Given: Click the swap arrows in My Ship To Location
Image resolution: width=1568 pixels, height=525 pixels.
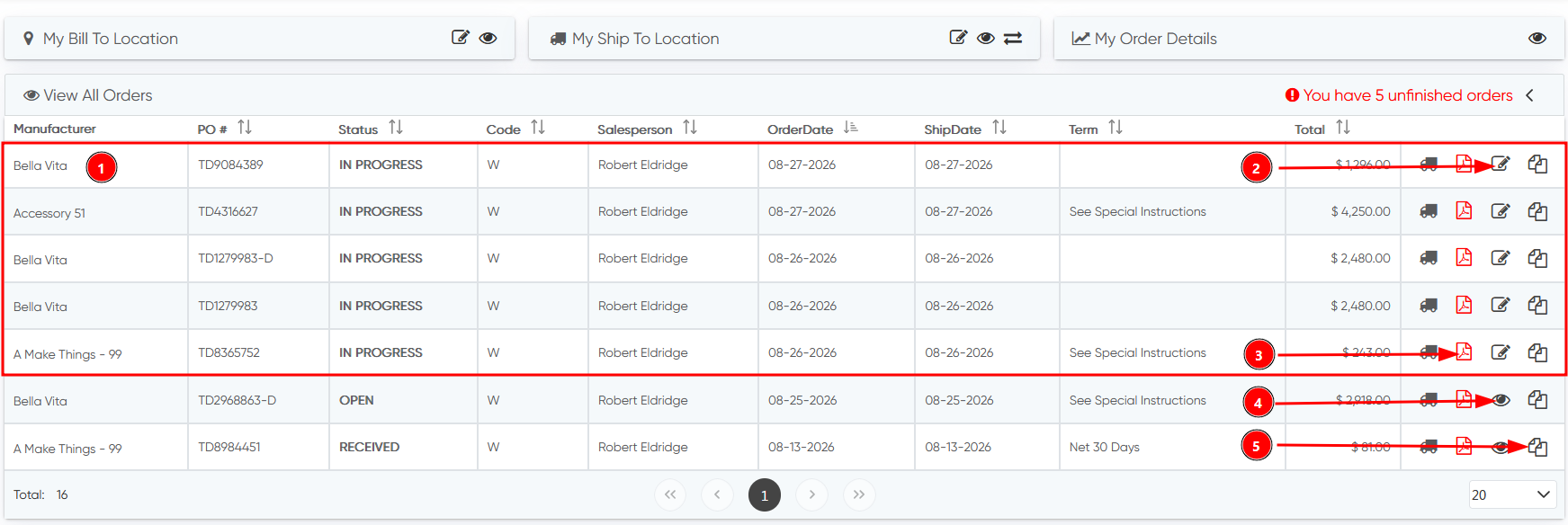Looking at the screenshot, I should [1013, 38].
